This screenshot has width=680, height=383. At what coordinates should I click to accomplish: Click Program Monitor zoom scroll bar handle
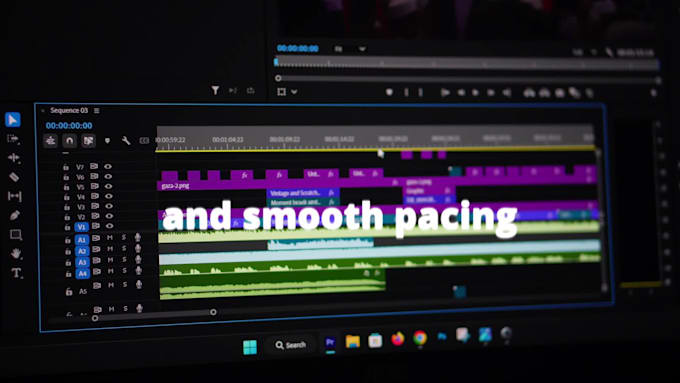tap(278, 79)
